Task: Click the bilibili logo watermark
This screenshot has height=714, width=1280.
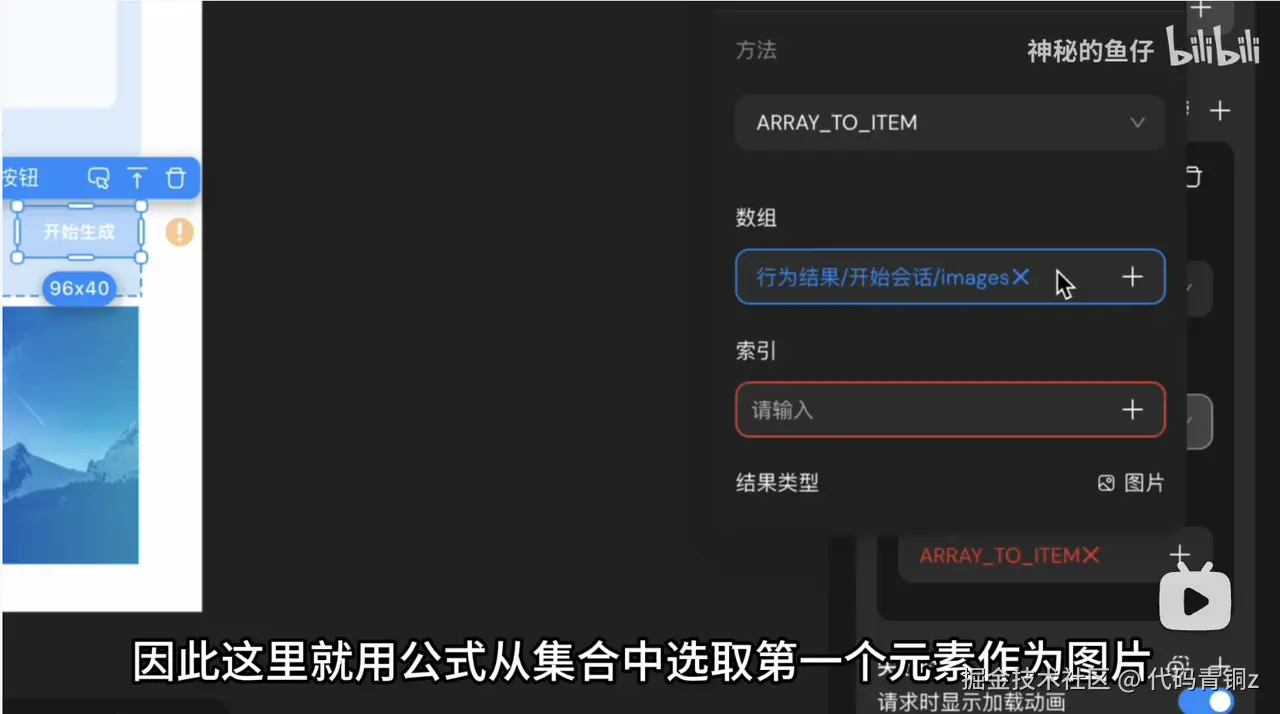Action: (1213, 47)
